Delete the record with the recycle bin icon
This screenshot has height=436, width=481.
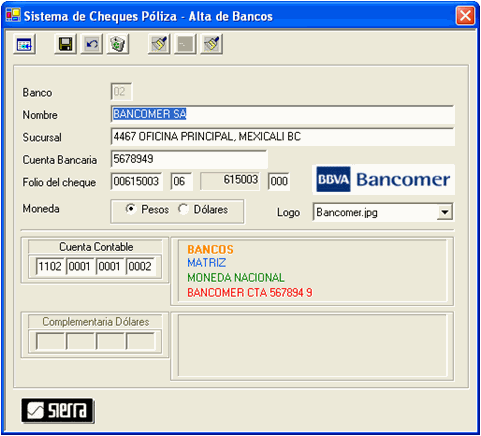[x=118, y=44]
